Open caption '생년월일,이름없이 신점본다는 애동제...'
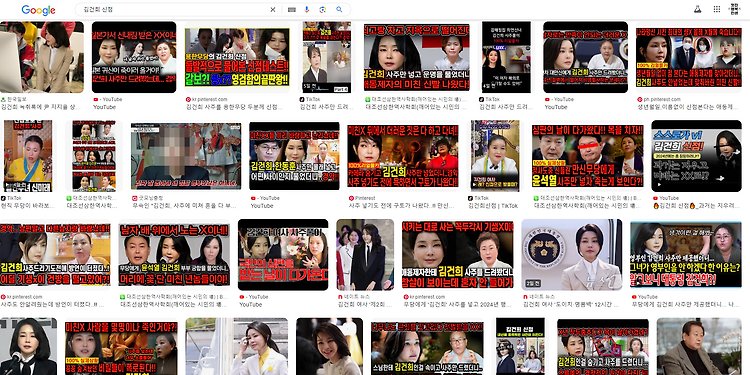The height and width of the screenshot is (375, 750). pyautogui.click(x=688, y=107)
